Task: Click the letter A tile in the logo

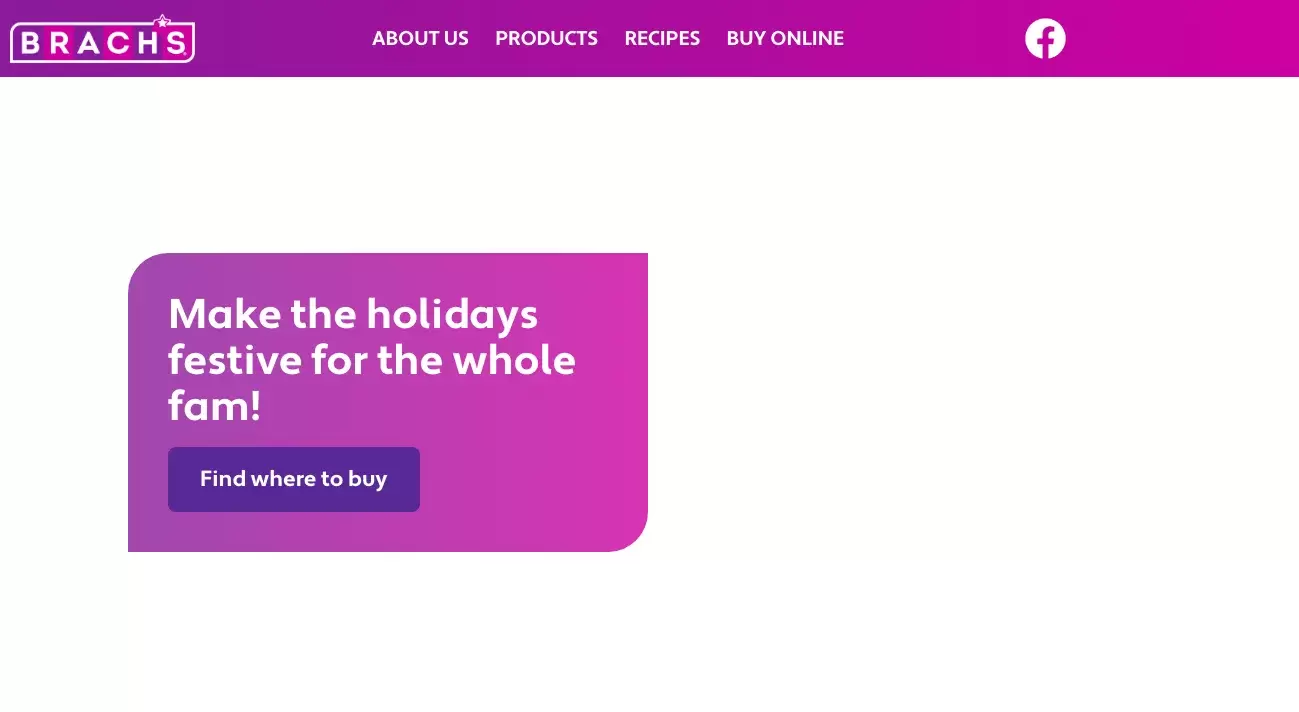Action: click(x=89, y=43)
